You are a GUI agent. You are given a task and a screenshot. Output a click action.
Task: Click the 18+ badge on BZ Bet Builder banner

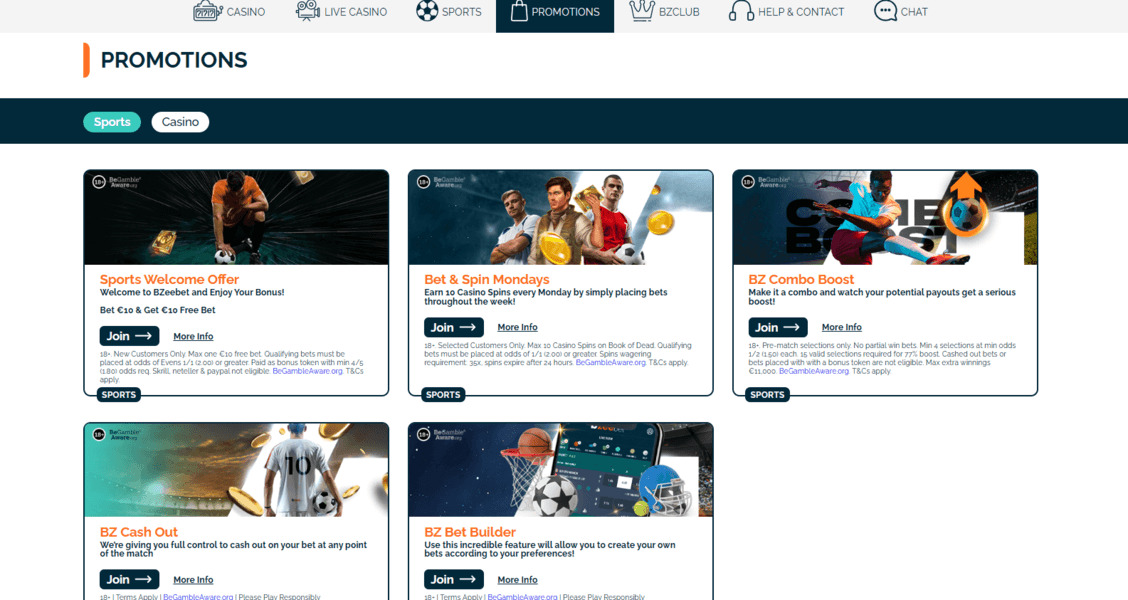(x=424, y=435)
